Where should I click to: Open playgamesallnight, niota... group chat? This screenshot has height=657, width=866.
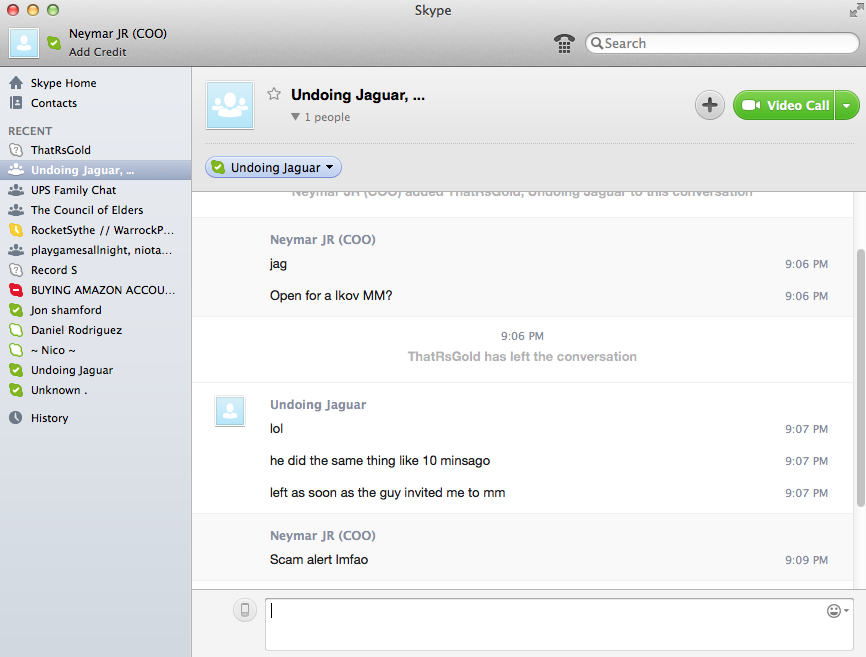pyautogui.click(x=96, y=250)
